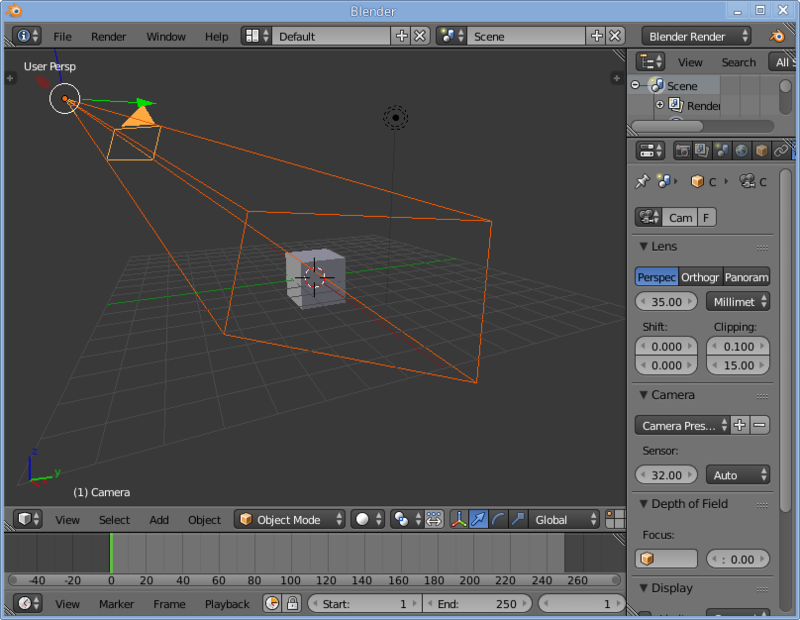The height and width of the screenshot is (620, 800).
Task: Click the clipping end 15.00 field
Action: click(738, 365)
